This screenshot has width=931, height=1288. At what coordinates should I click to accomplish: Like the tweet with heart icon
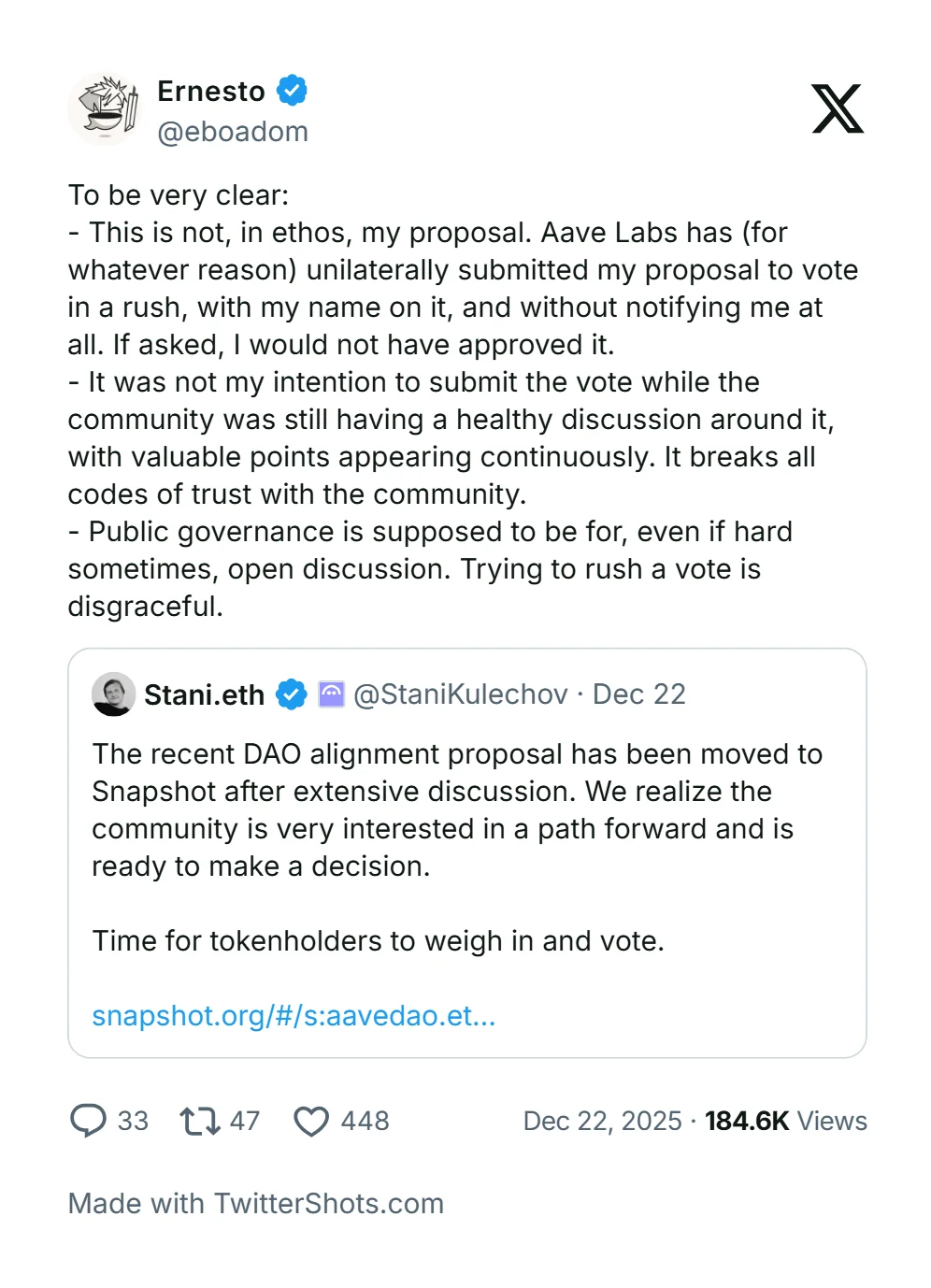tap(311, 1121)
